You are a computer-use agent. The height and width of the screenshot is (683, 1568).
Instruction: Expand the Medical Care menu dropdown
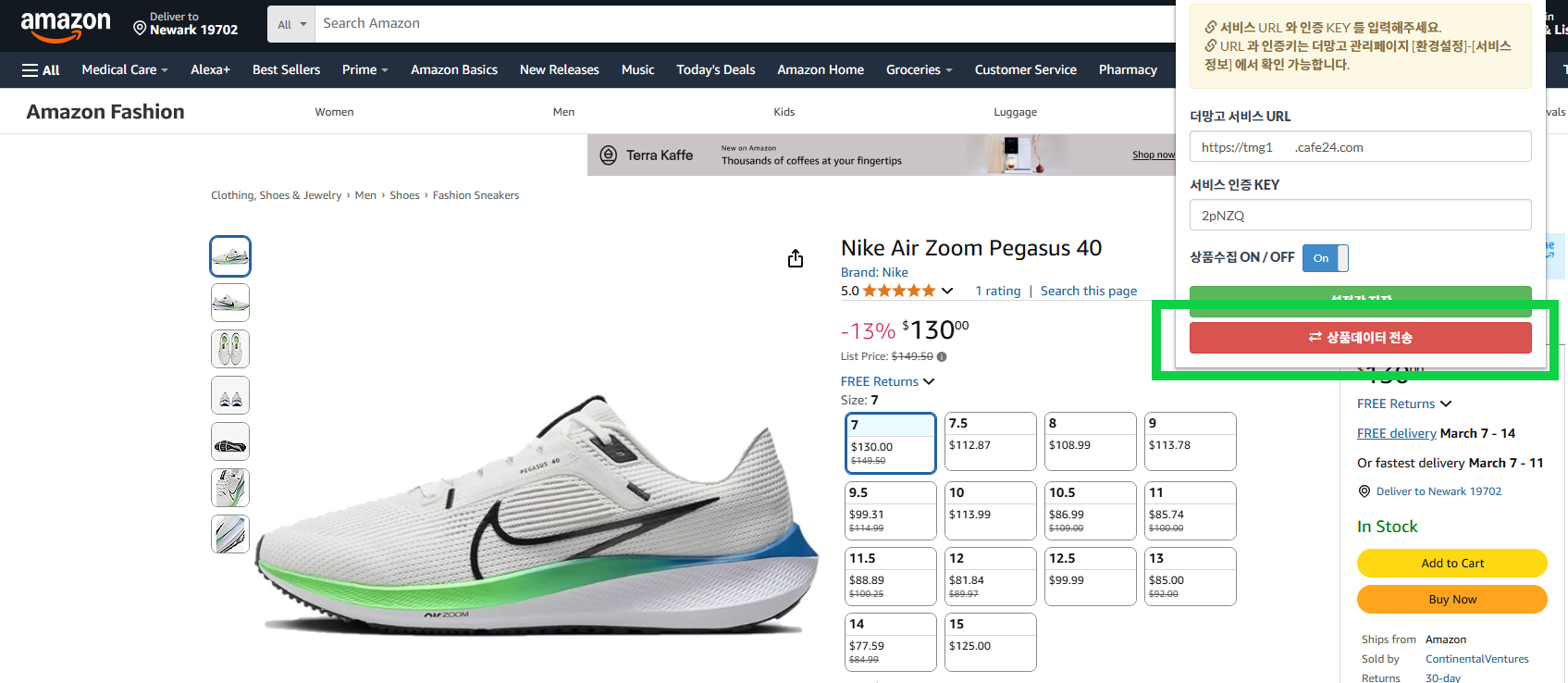[125, 70]
